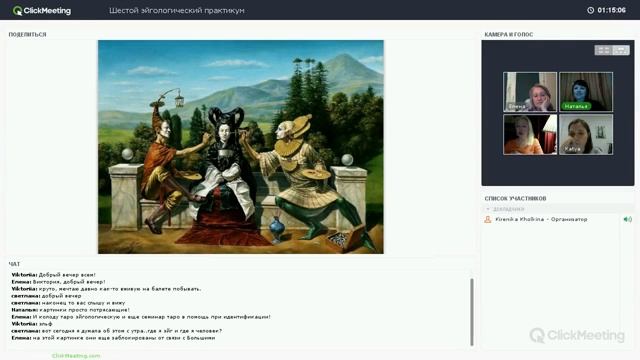Image resolution: width=640 pixels, height=360 pixels.
Task: Select the blonde woman in orange camera thumbnail
Action: pos(530,134)
